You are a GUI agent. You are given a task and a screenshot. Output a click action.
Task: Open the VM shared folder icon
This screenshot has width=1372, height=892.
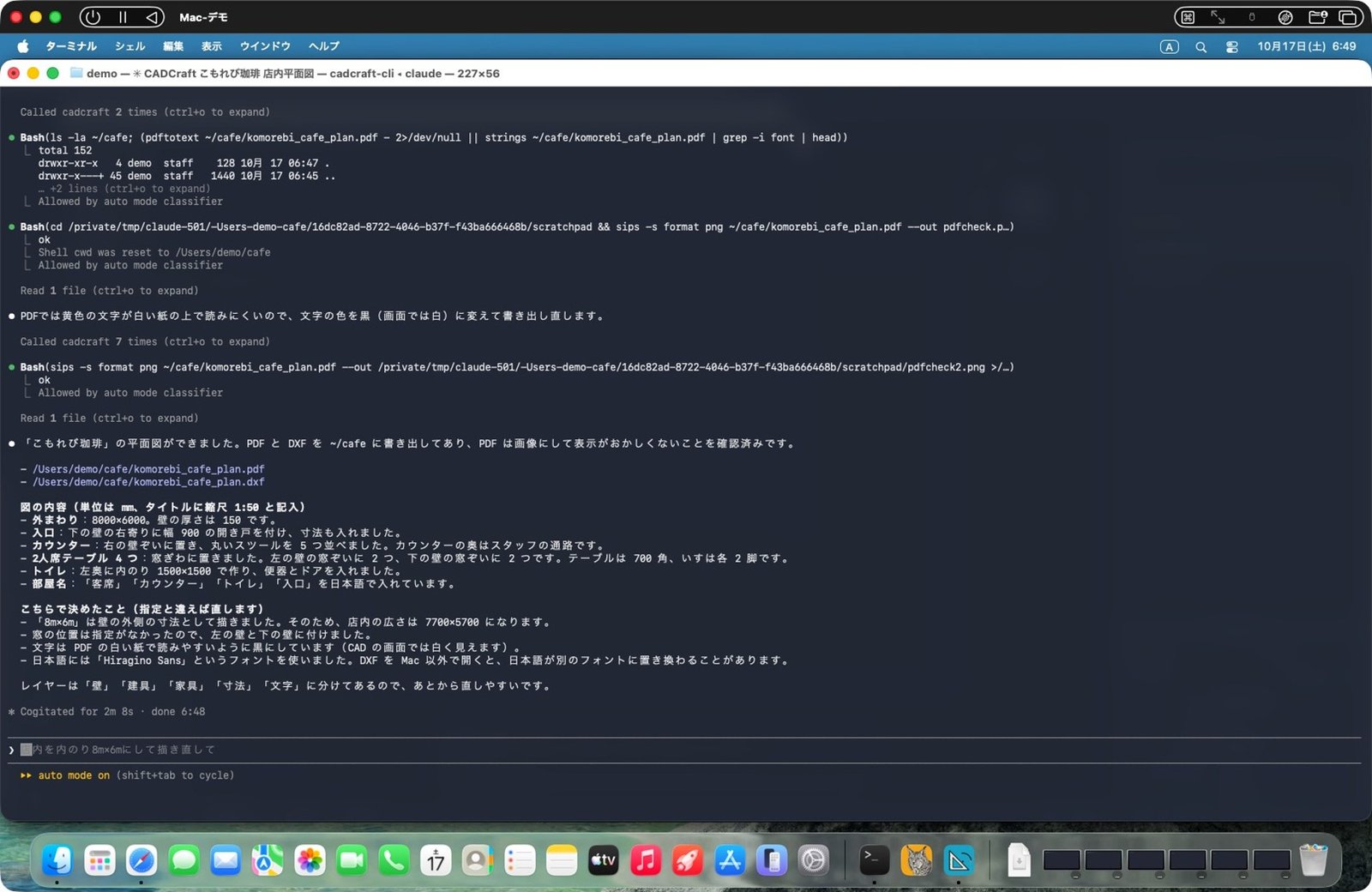(1318, 17)
